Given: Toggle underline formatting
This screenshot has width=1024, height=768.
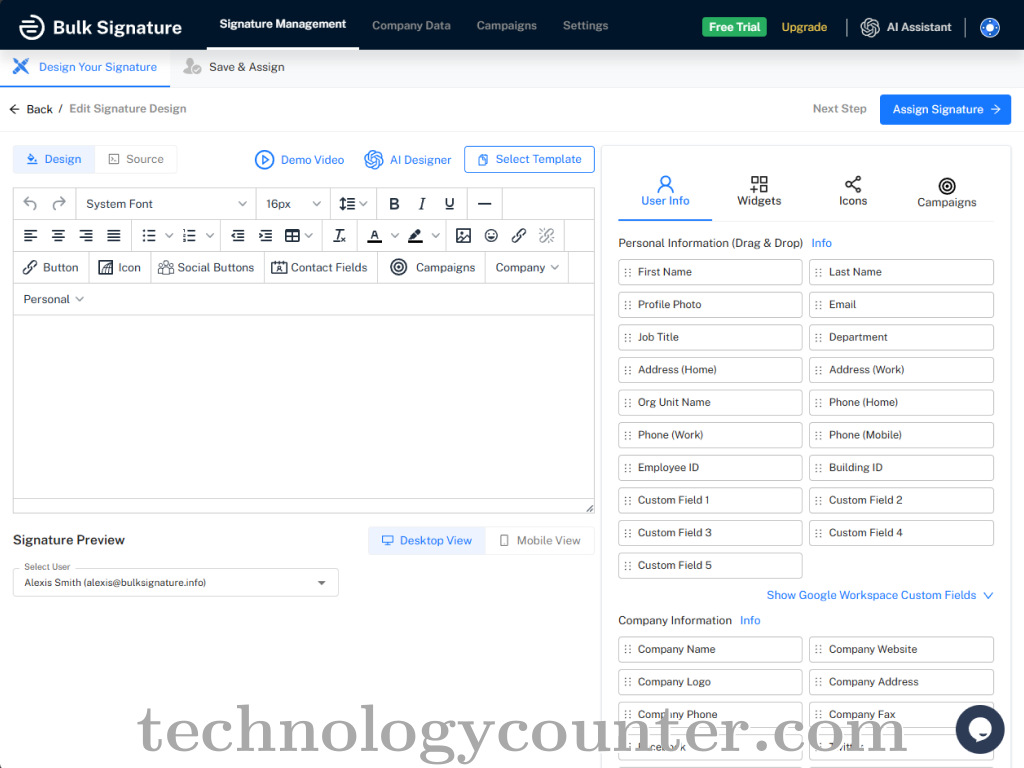Looking at the screenshot, I should click(449, 204).
